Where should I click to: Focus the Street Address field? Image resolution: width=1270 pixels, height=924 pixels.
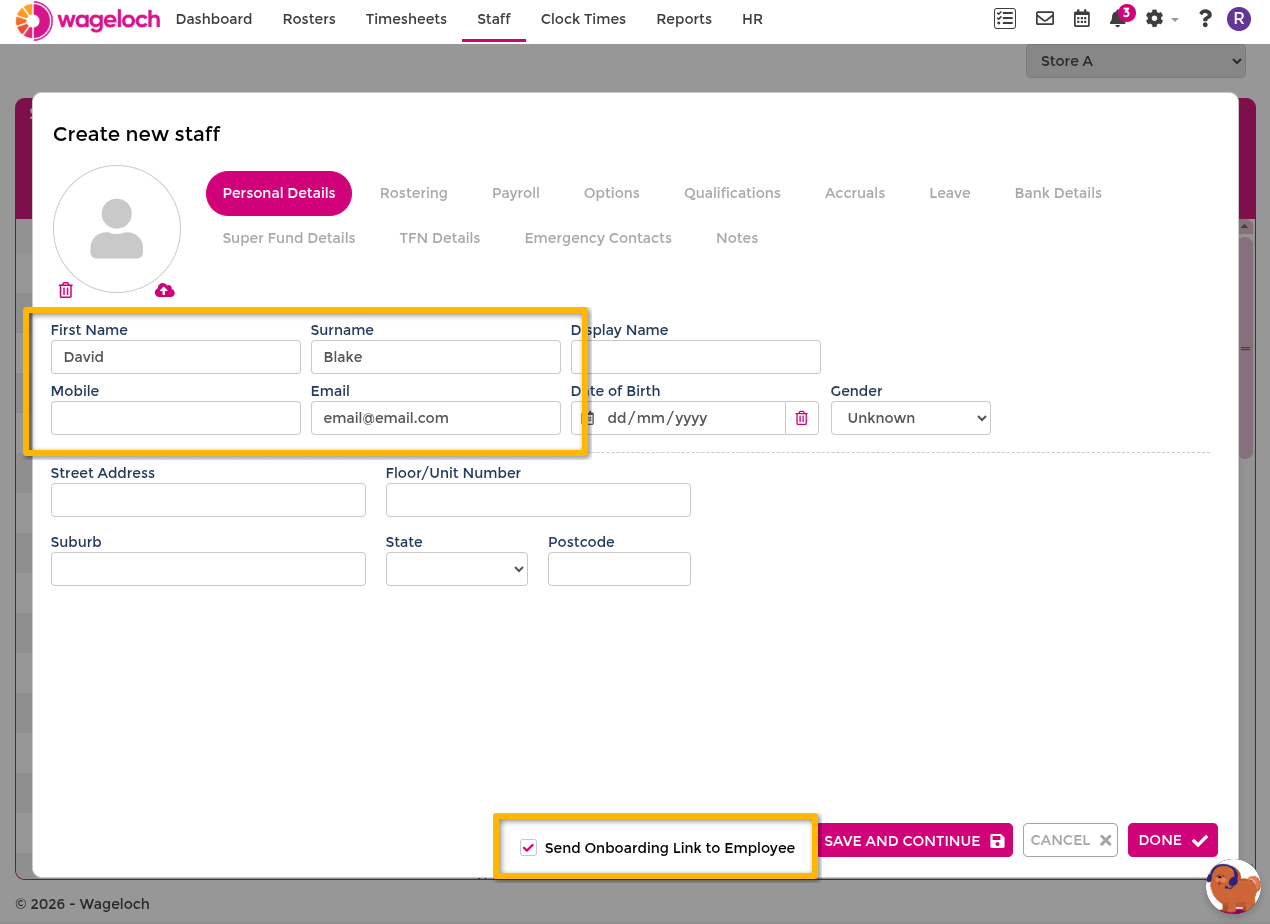pyautogui.click(x=208, y=500)
